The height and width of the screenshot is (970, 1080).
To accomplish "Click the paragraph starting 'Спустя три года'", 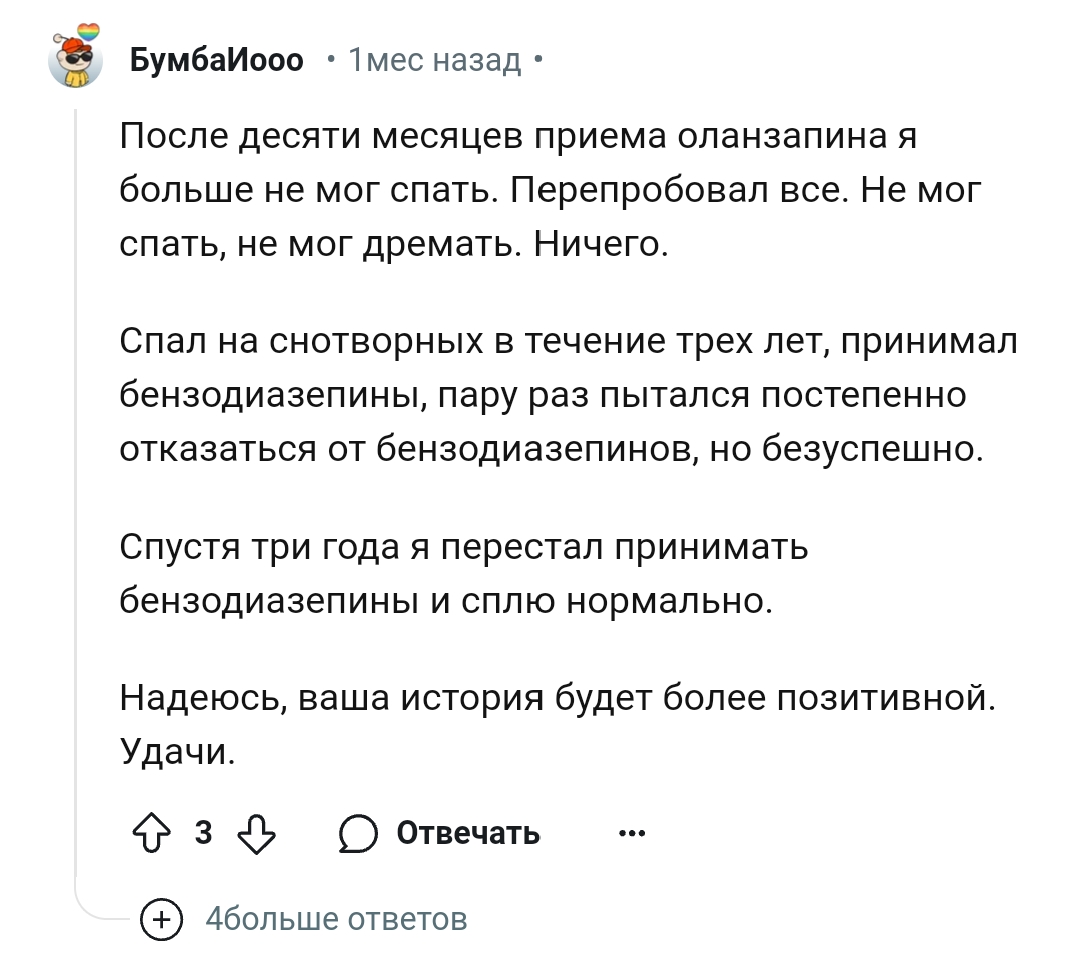I will pos(464,574).
